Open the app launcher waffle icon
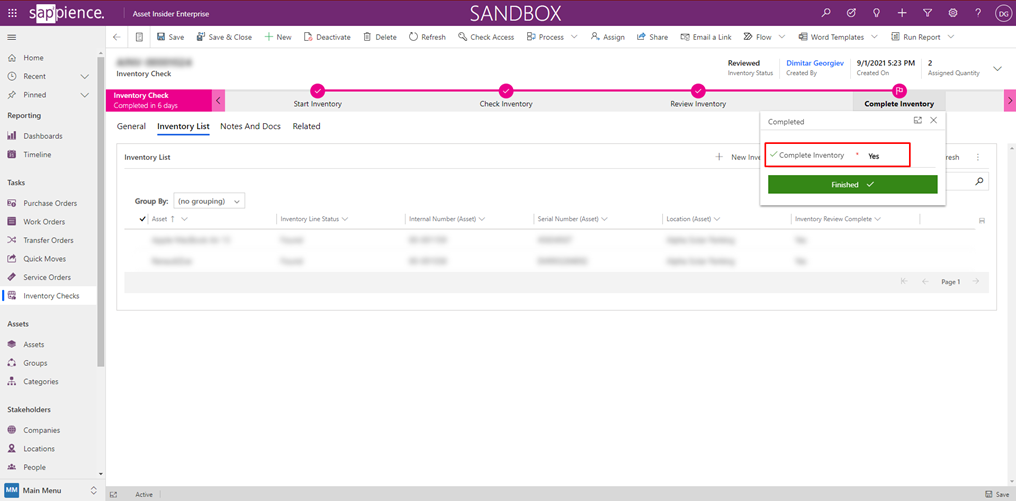 11,13
